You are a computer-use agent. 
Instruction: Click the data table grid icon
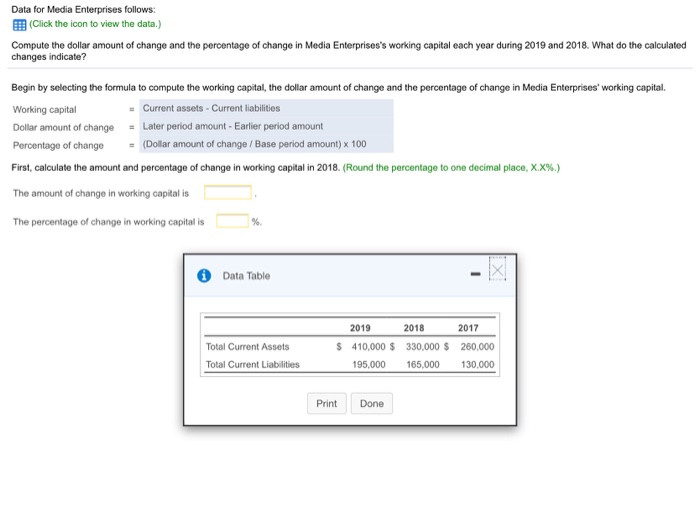click(x=19, y=25)
